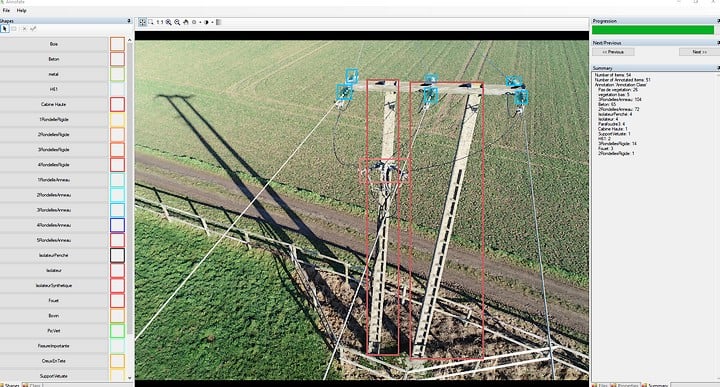This screenshot has width=720, height=387.
Task: Open the contrast dropdown arrow in toolbar
Action: [x=213, y=22]
